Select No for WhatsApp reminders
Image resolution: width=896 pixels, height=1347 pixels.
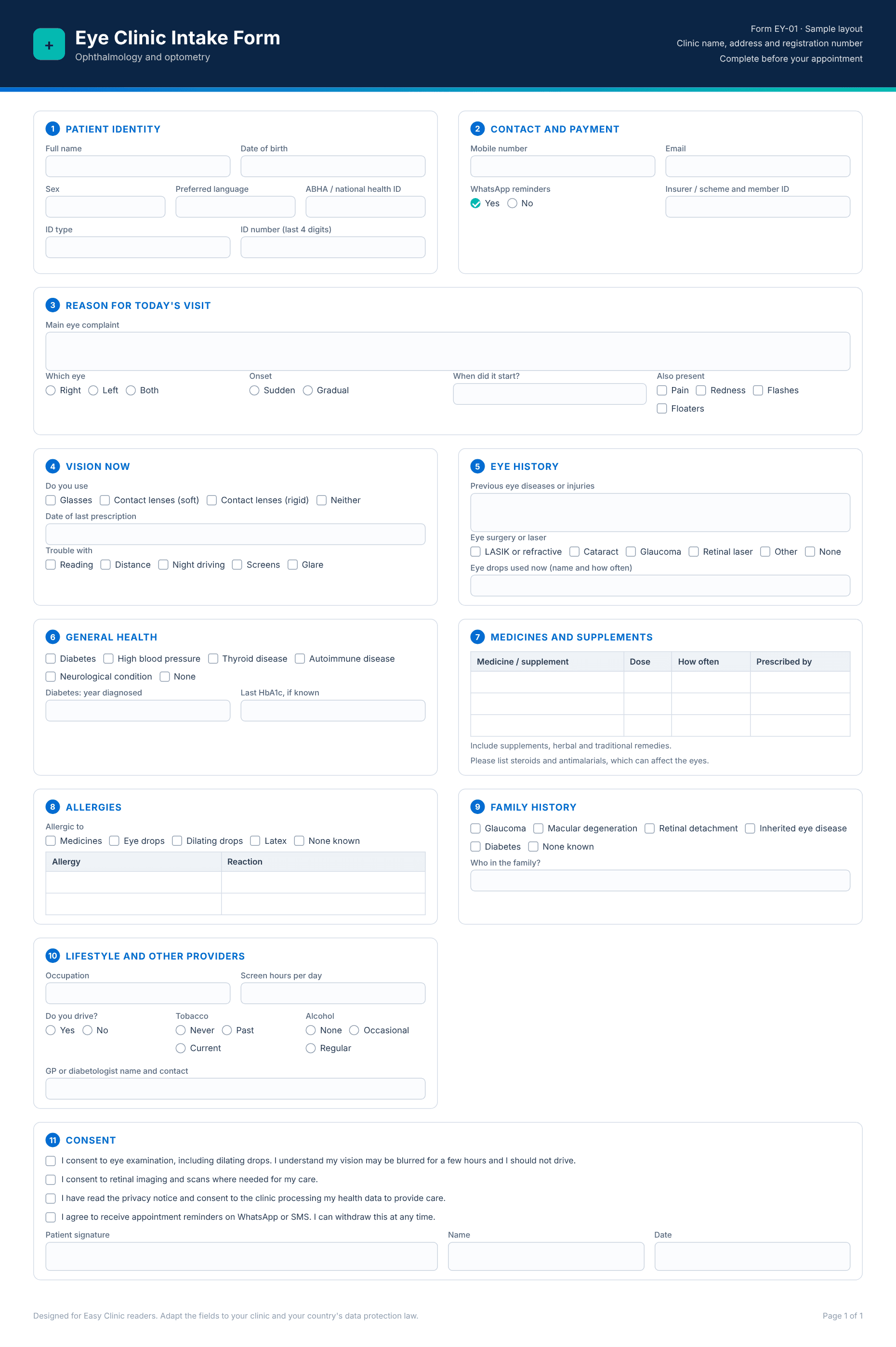point(512,203)
